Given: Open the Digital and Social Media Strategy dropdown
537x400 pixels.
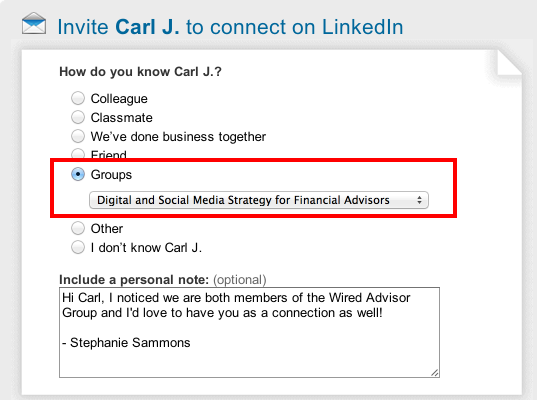Looking at the screenshot, I should point(259,200).
